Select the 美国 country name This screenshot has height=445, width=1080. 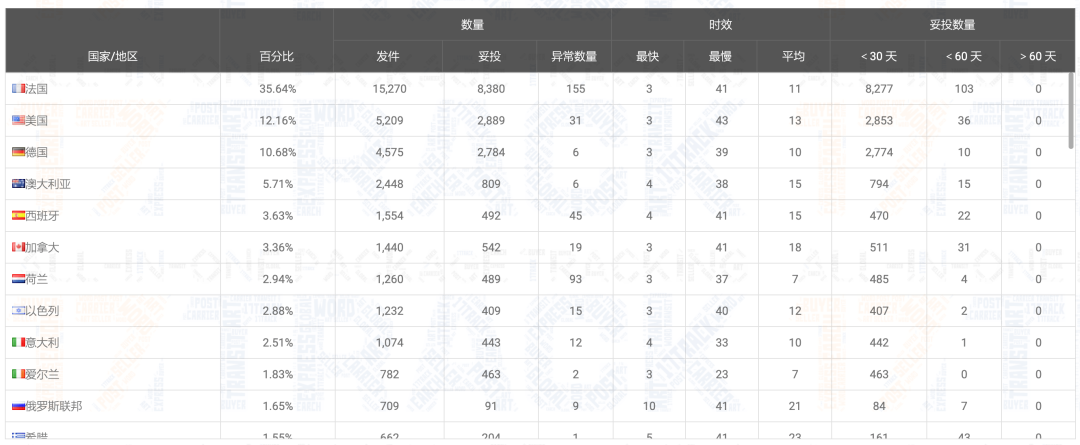point(37,120)
